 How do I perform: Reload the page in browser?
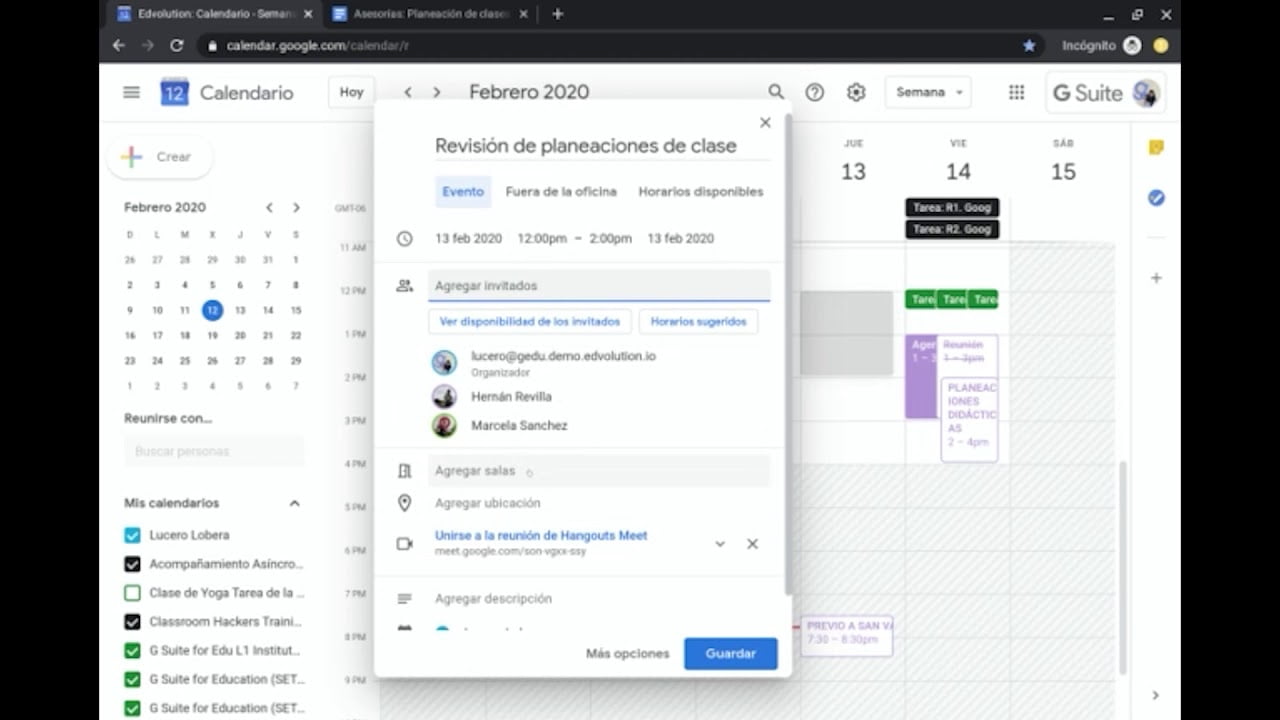pyautogui.click(x=177, y=45)
